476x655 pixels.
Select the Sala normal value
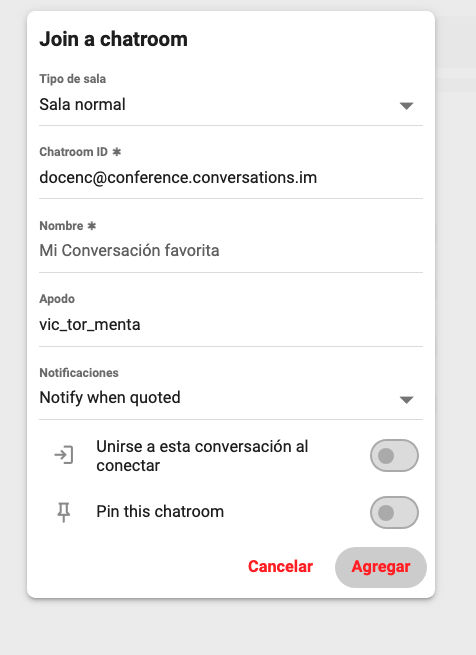click(x=82, y=104)
